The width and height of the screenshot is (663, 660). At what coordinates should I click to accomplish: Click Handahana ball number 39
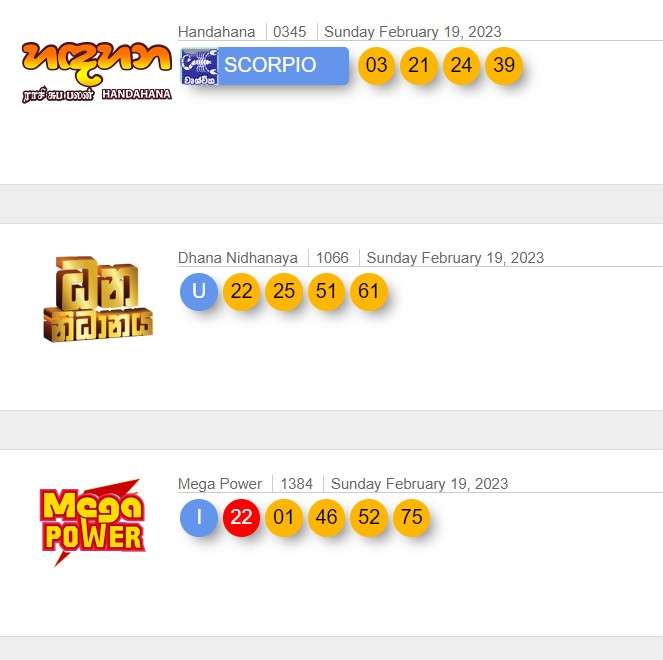tap(504, 66)
